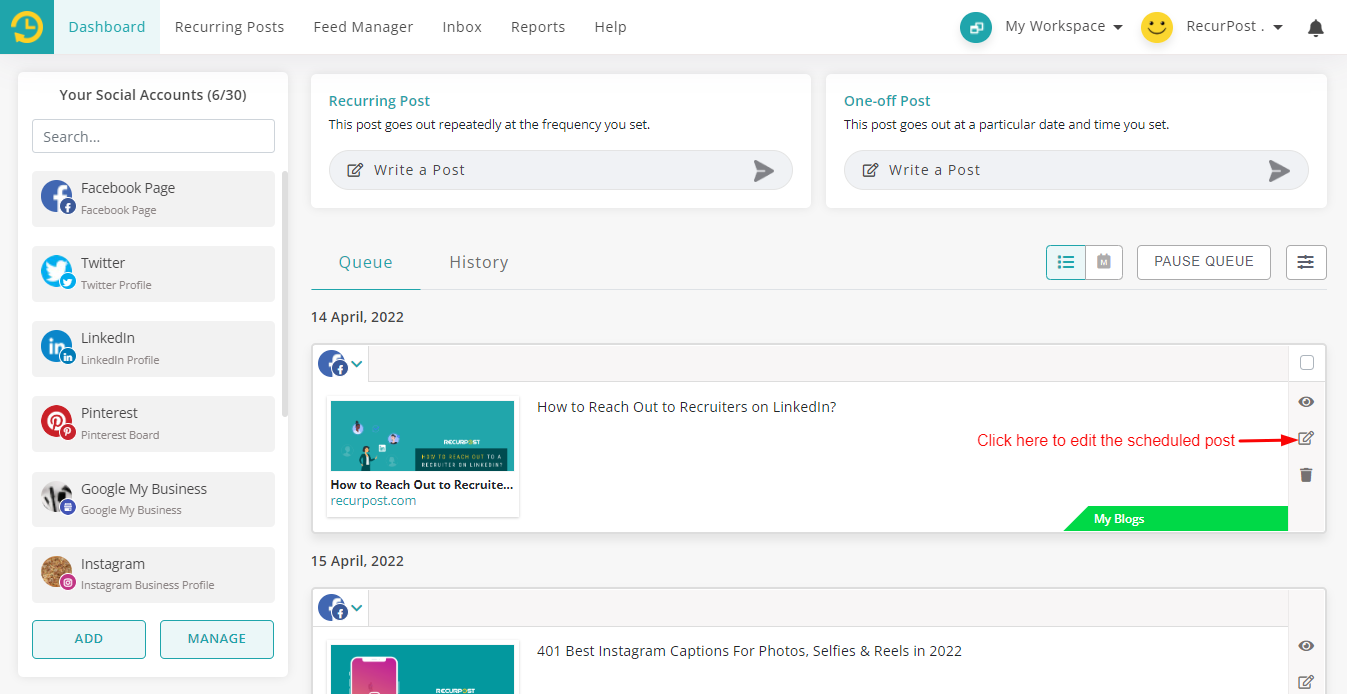1347x694 pixels.
Task: Open the notifications bell
Action: [1316, 28]
